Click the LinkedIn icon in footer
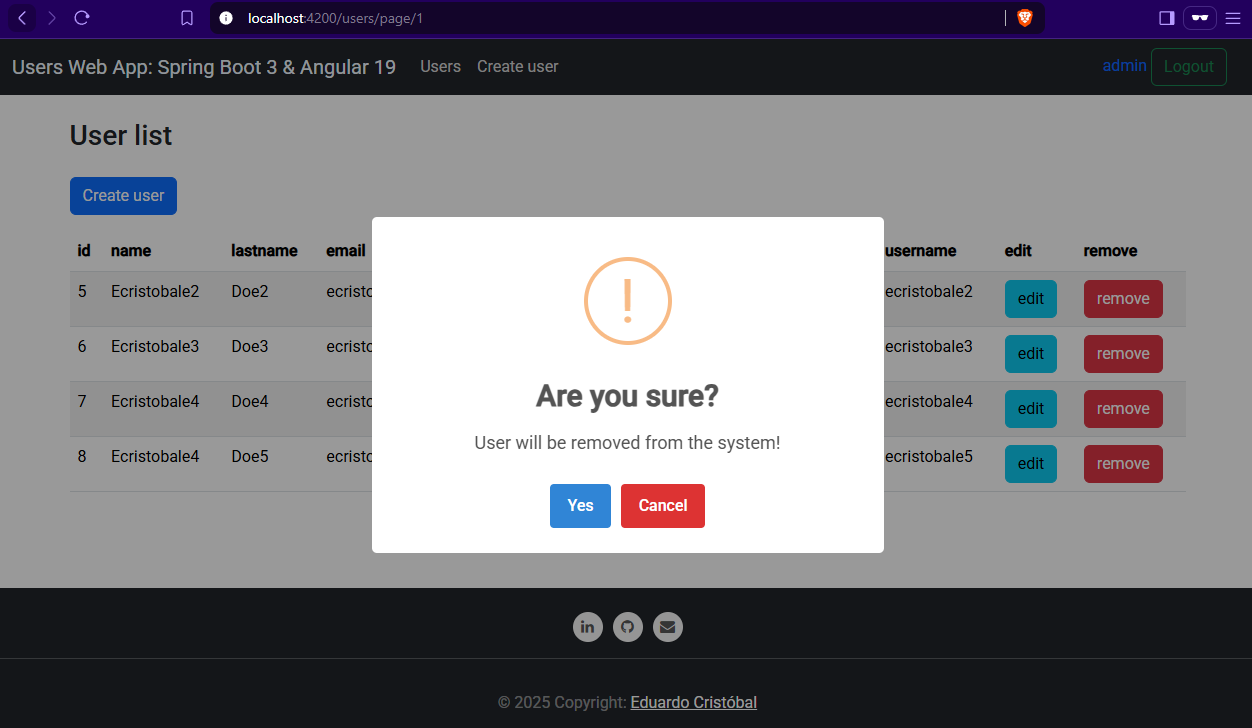 tap(587, 627)
